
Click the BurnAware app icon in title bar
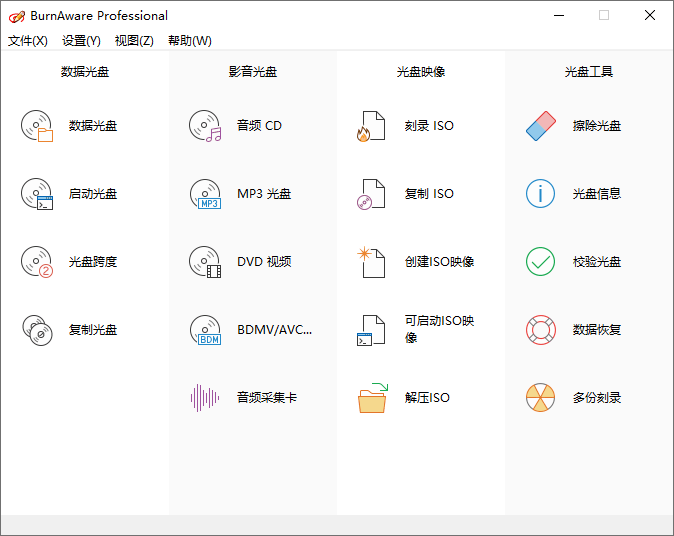16,16
